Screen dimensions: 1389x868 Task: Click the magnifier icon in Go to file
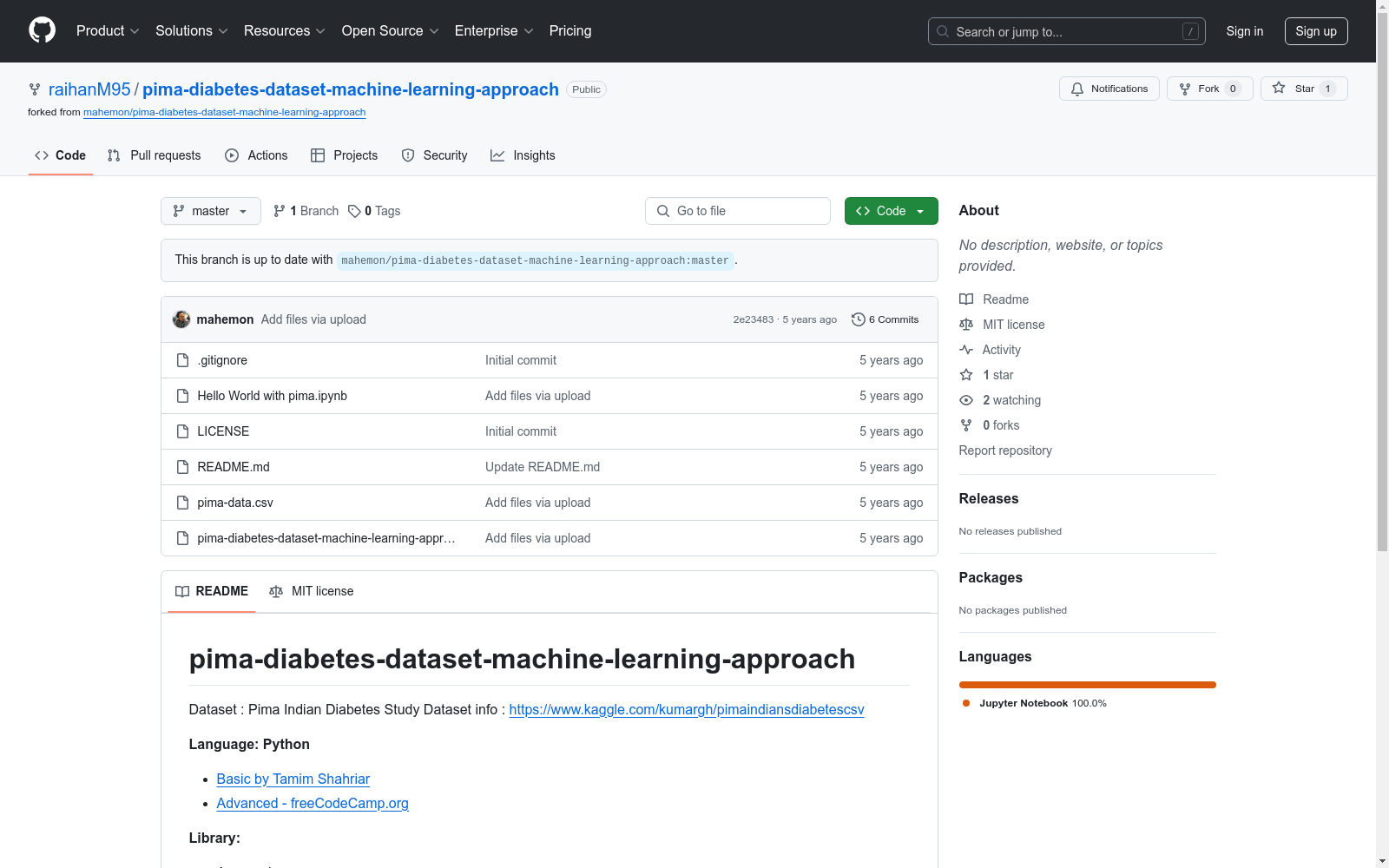663,211
